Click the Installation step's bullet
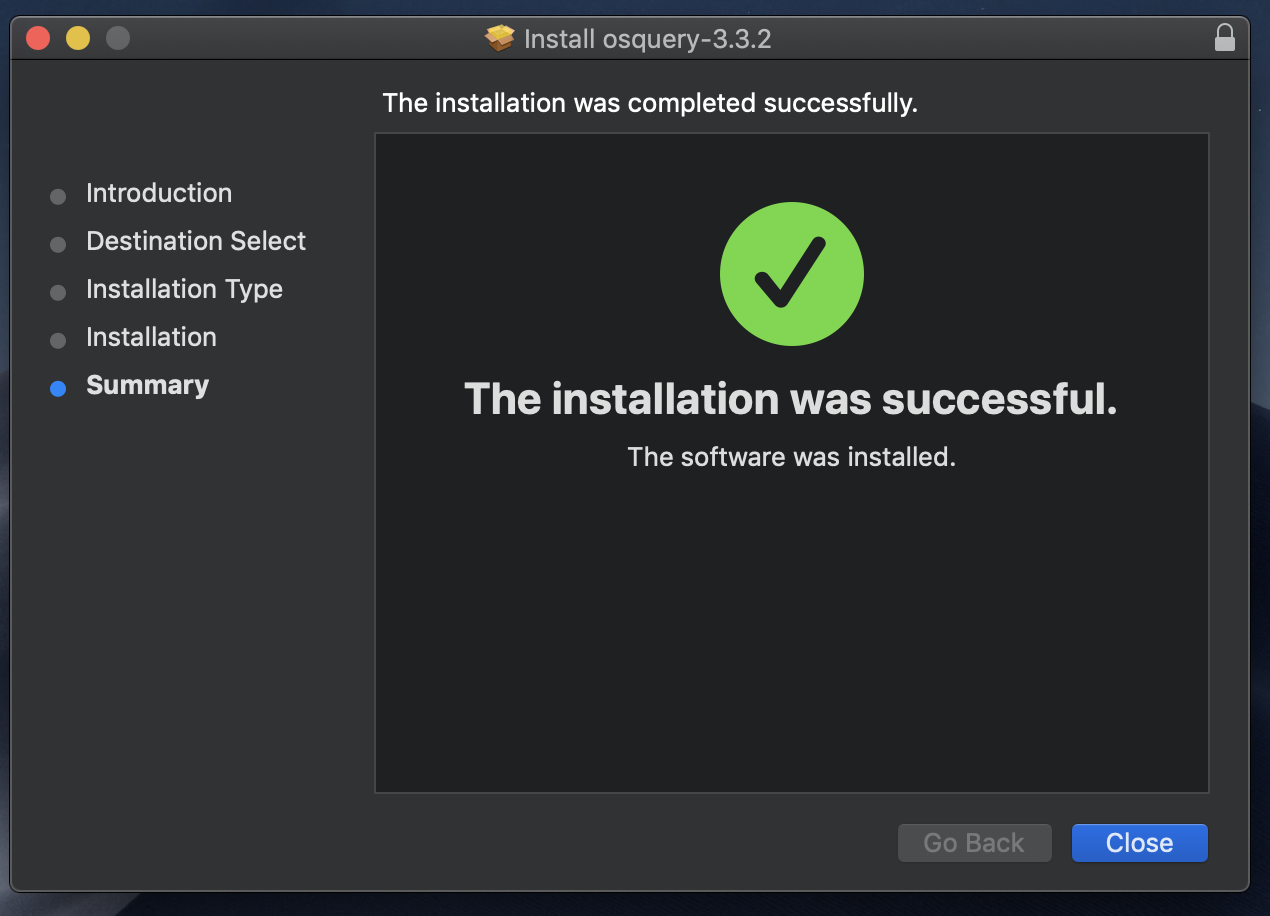Screen dimensions: 1270x916 (x=57, y=340)
